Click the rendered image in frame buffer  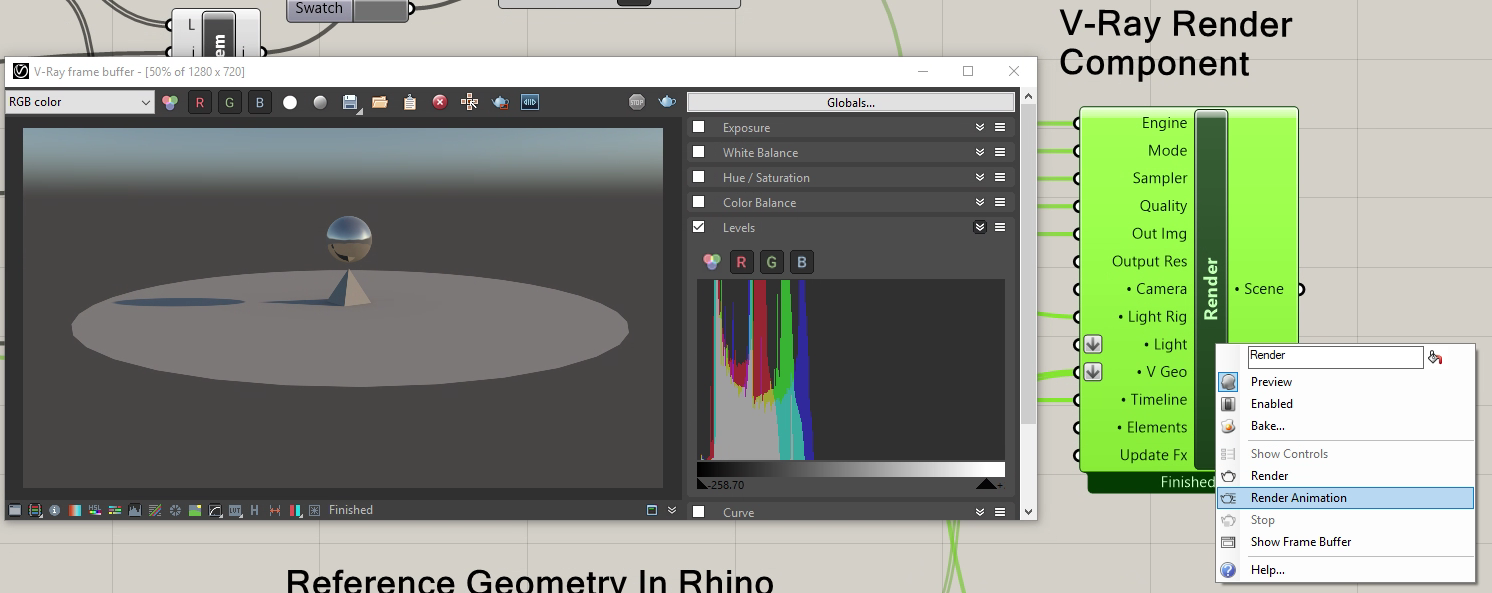pos(343,308)
